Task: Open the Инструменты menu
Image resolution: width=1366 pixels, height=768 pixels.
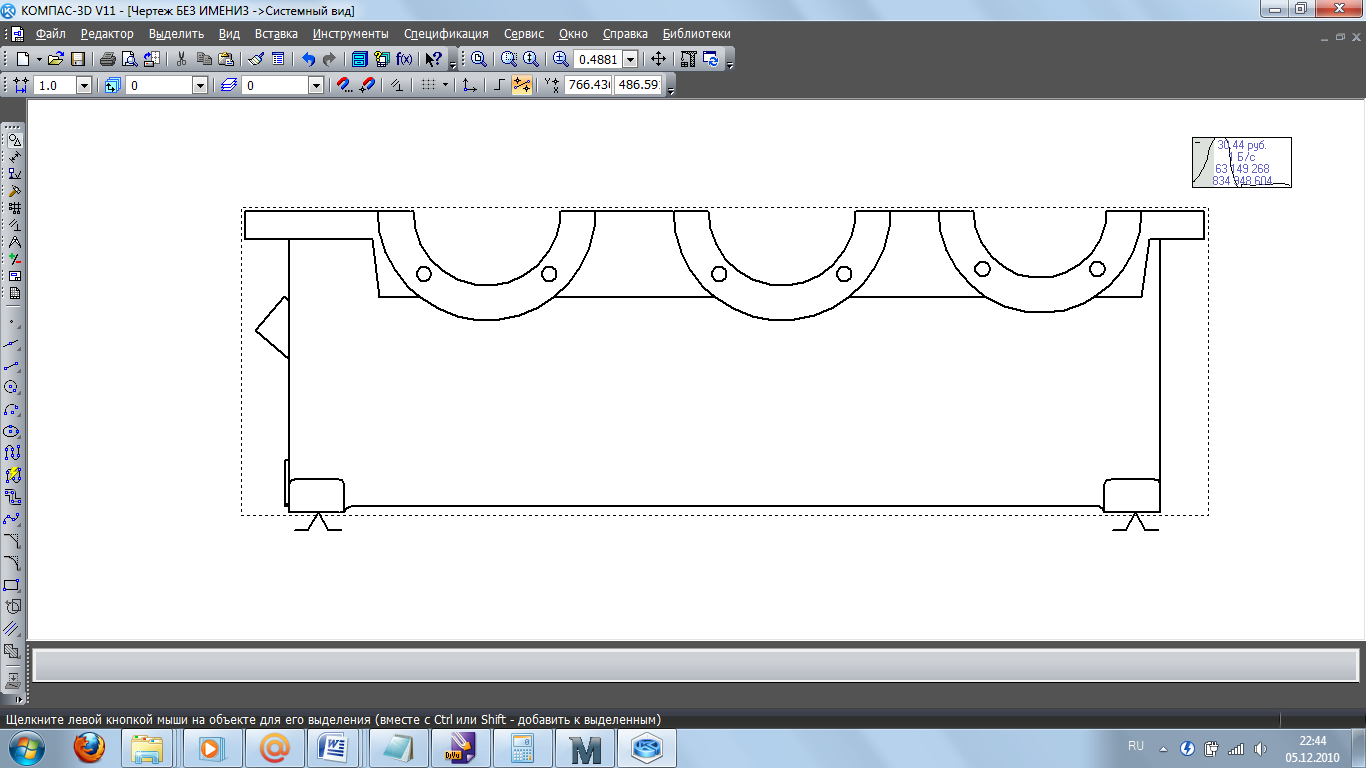Action: coord(350,34)
